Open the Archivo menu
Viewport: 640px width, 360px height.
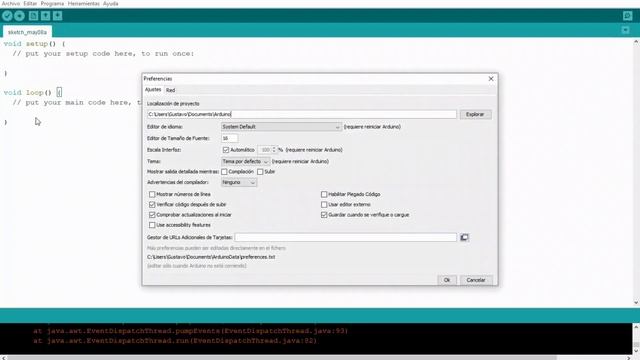click(x=11, y=3)
